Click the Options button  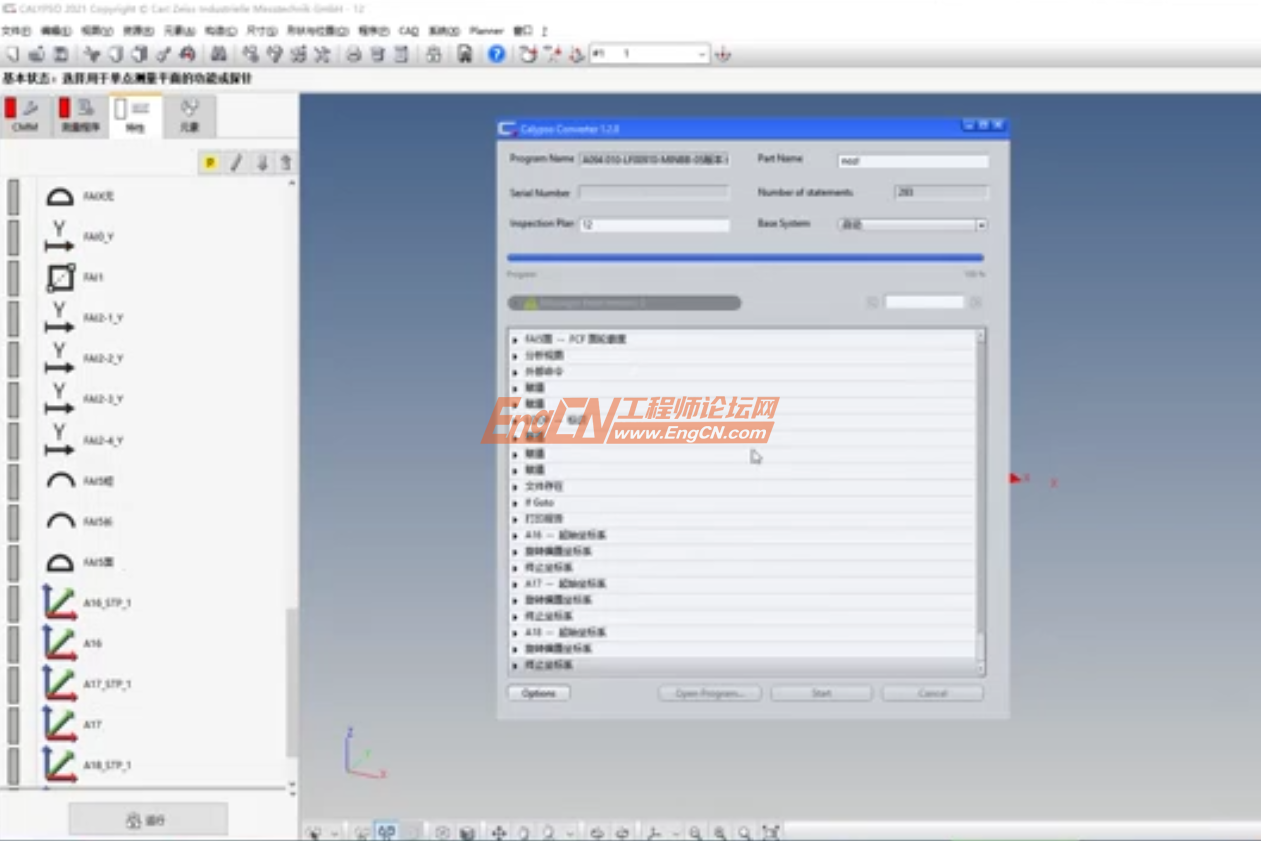pos(538,693)
